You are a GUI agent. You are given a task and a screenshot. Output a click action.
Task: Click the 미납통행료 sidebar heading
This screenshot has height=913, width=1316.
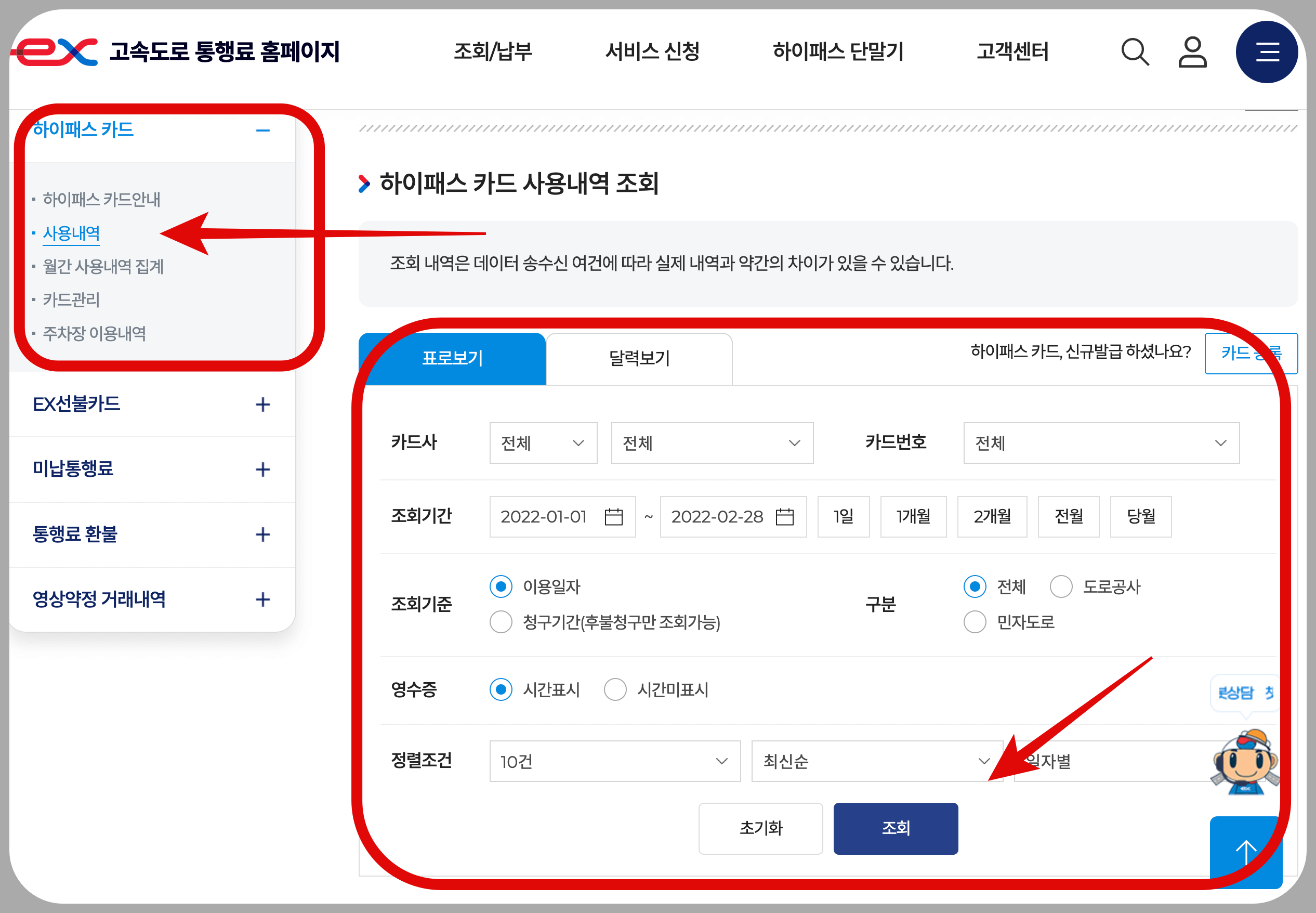pos(73,469)
